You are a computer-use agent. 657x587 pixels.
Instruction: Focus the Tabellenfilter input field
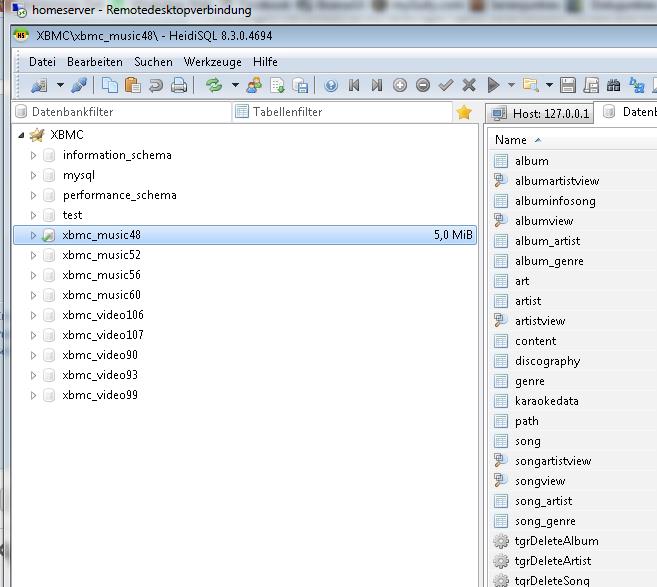(343, 112)
